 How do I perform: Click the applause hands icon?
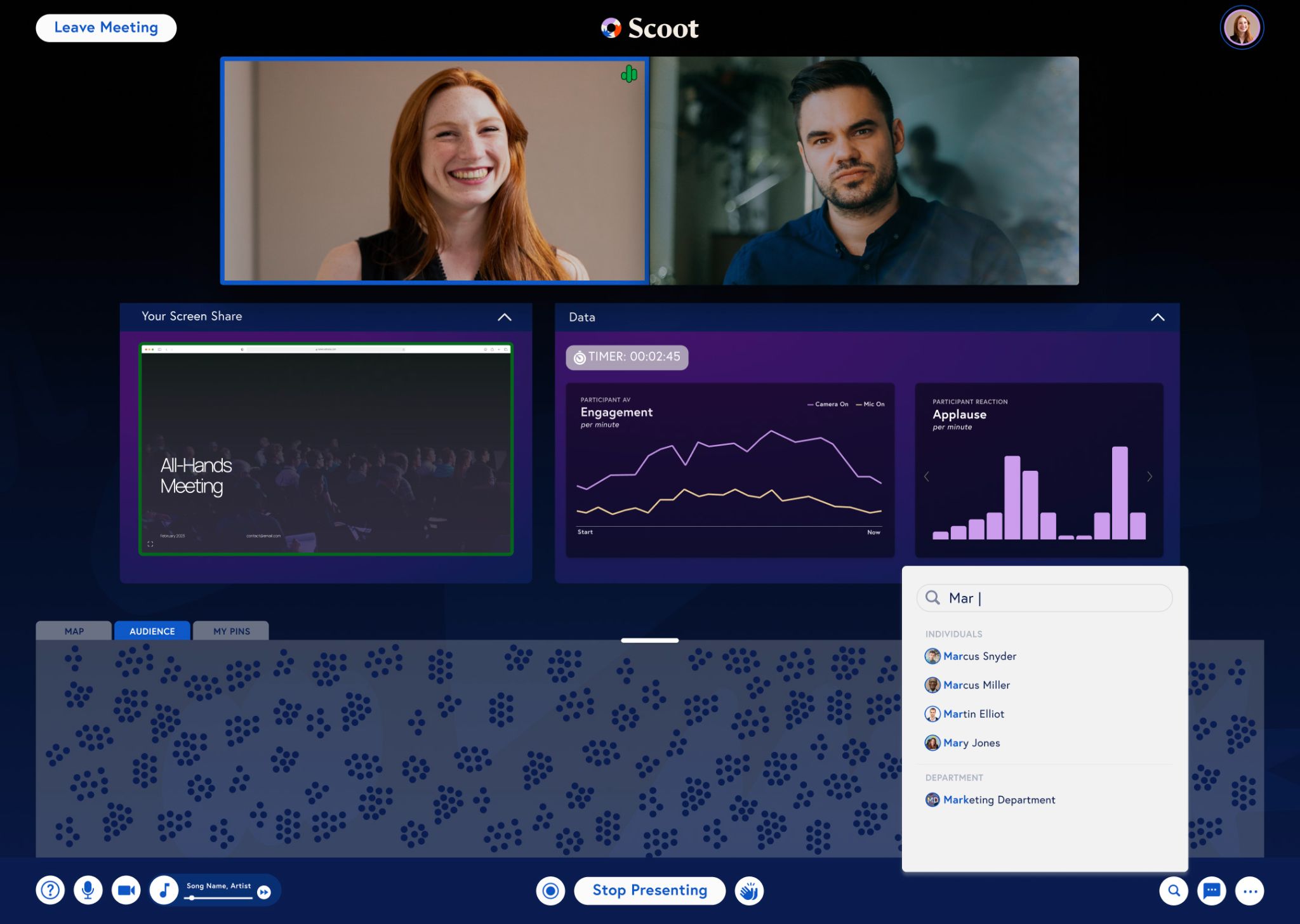coord(749,891)
